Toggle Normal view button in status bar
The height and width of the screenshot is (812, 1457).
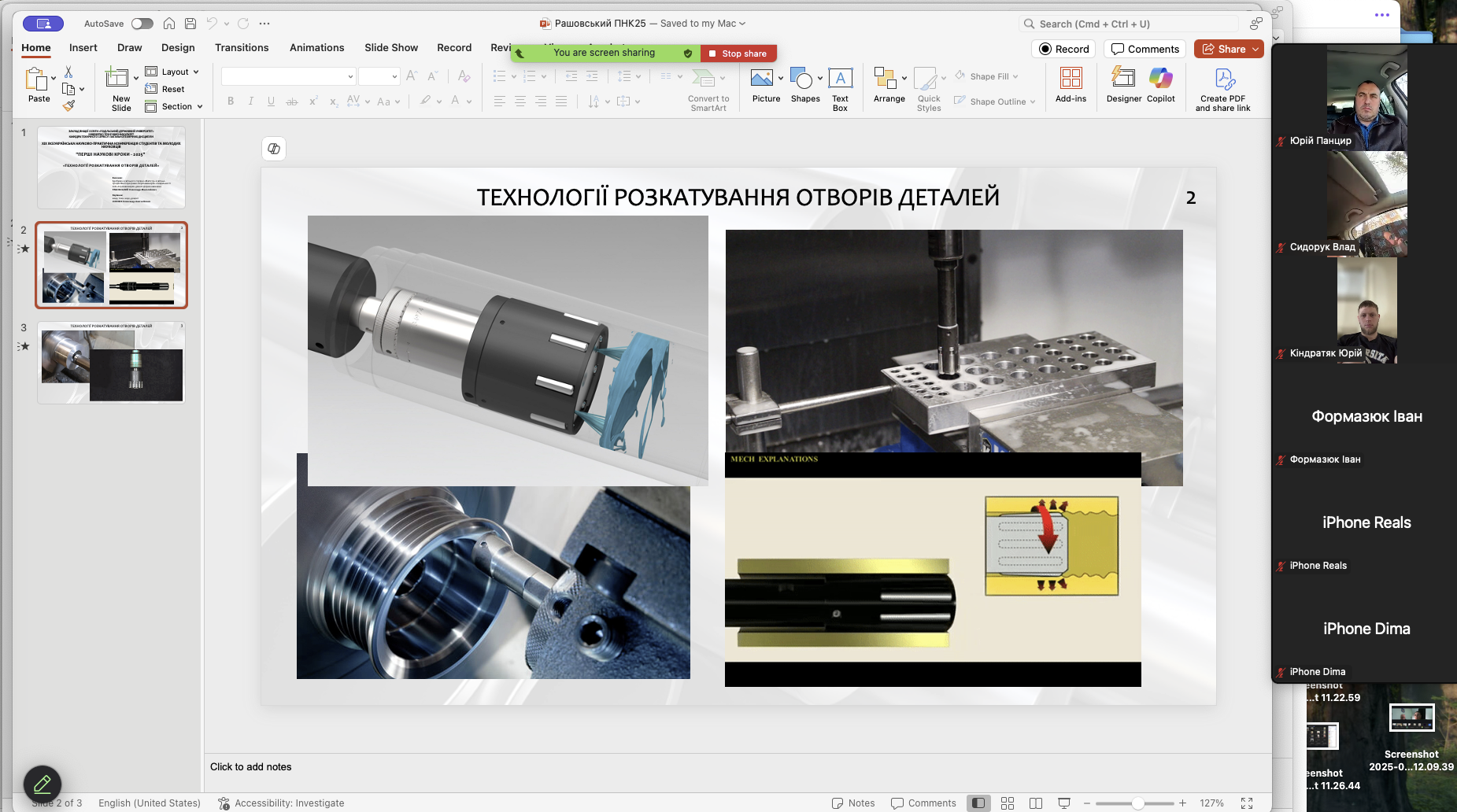(978, 803)
